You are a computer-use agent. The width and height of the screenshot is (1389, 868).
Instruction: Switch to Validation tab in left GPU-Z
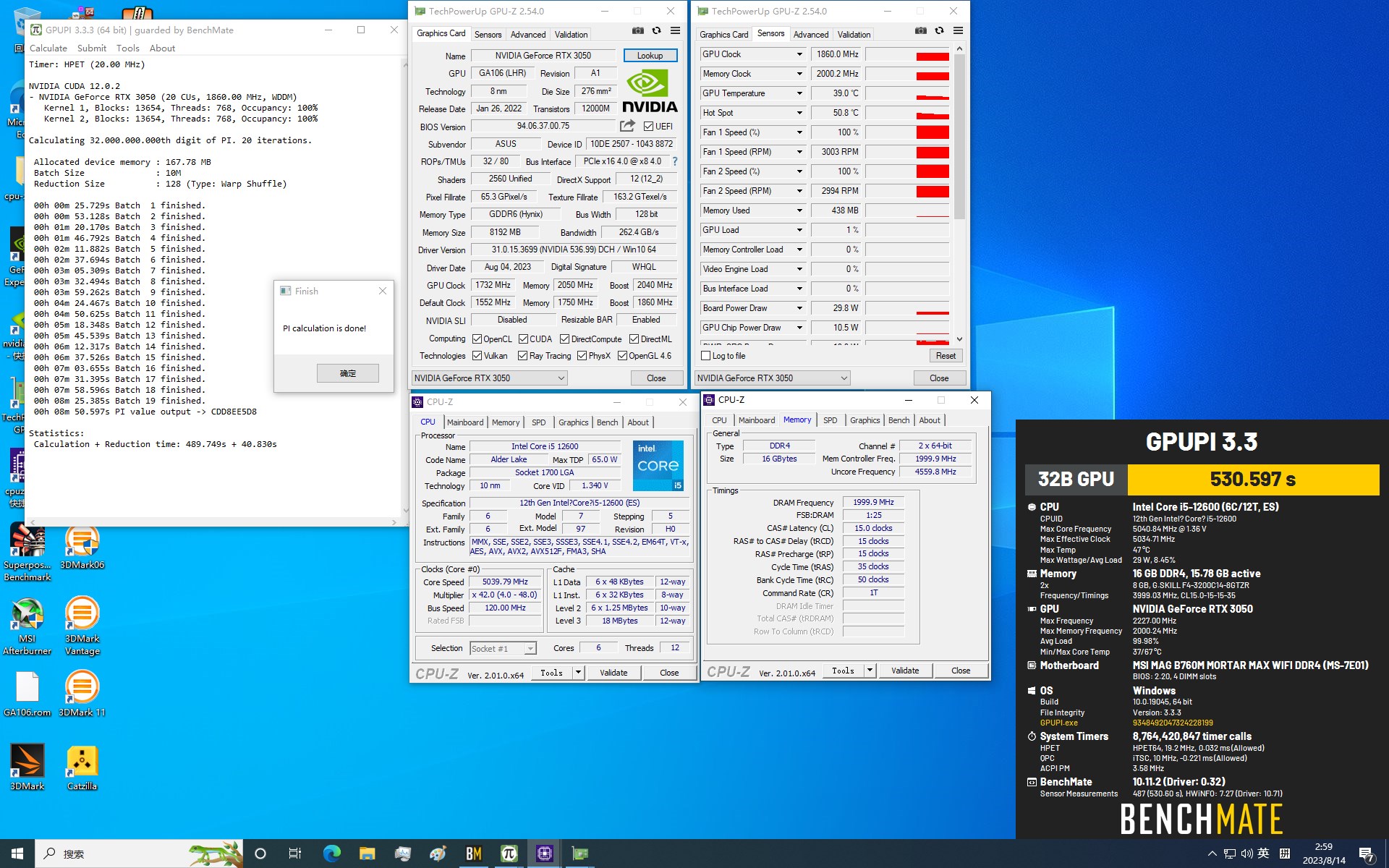[x=571, y=35]
